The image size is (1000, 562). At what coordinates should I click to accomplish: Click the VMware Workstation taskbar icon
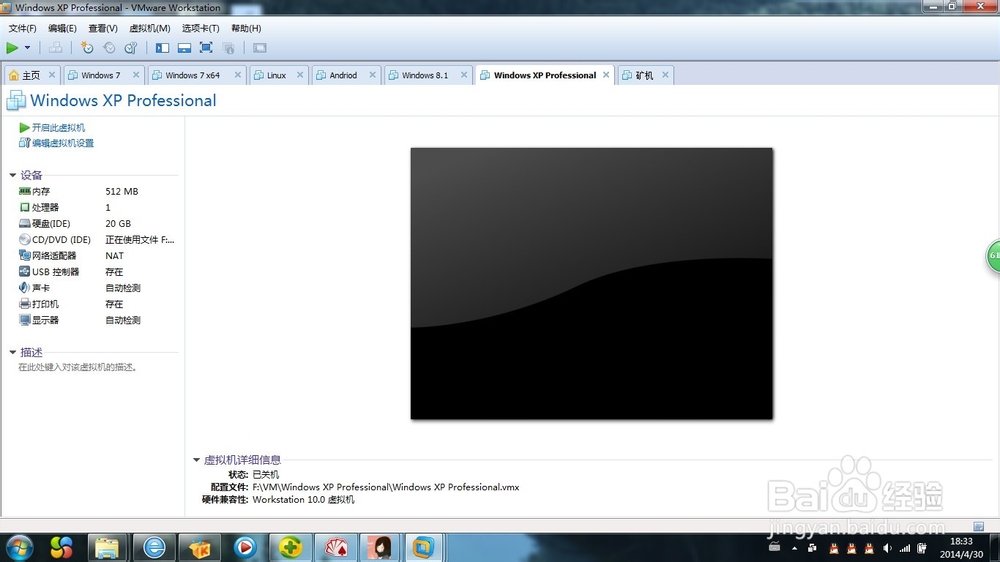pos(423,547)
